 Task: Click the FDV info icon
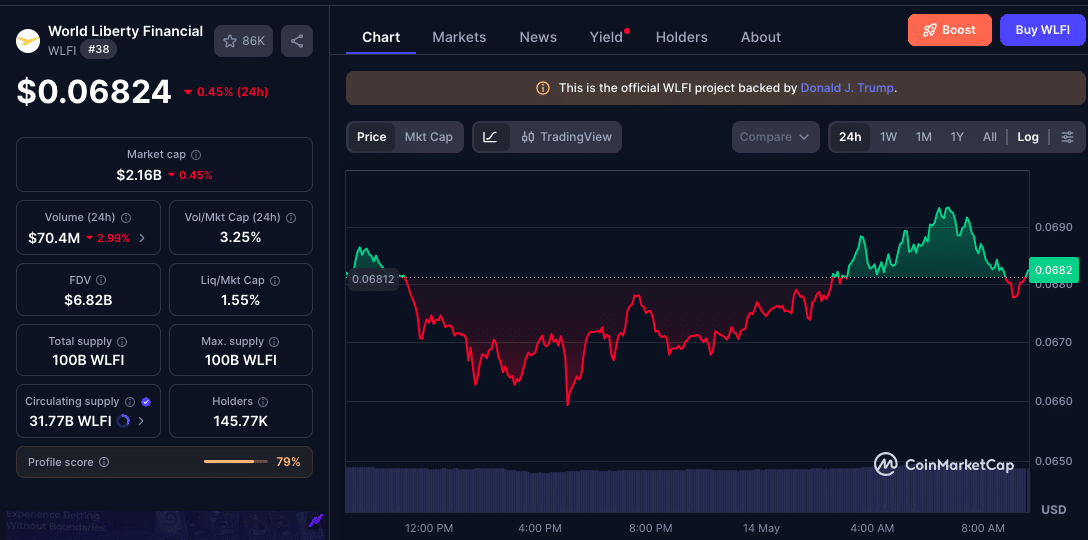tap(101, 280)
